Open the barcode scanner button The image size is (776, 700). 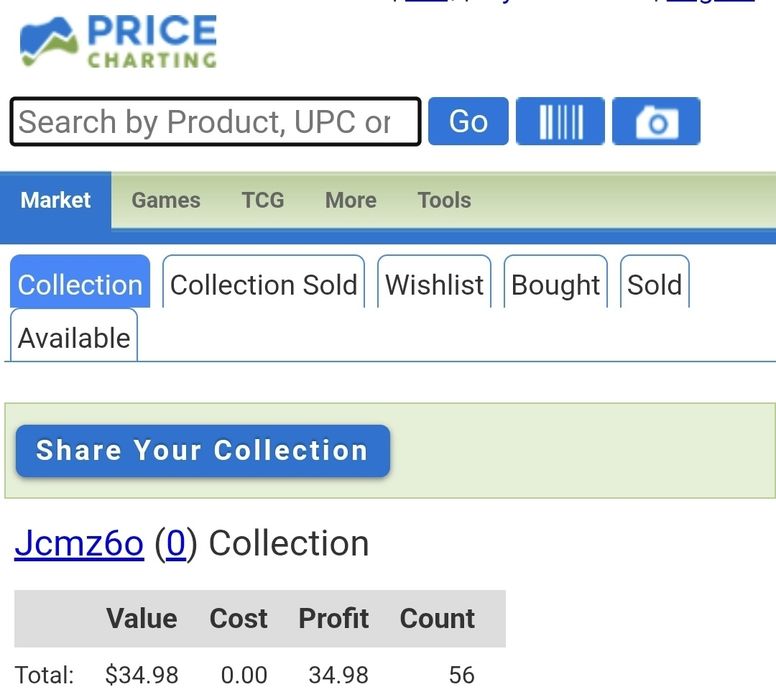560,121
